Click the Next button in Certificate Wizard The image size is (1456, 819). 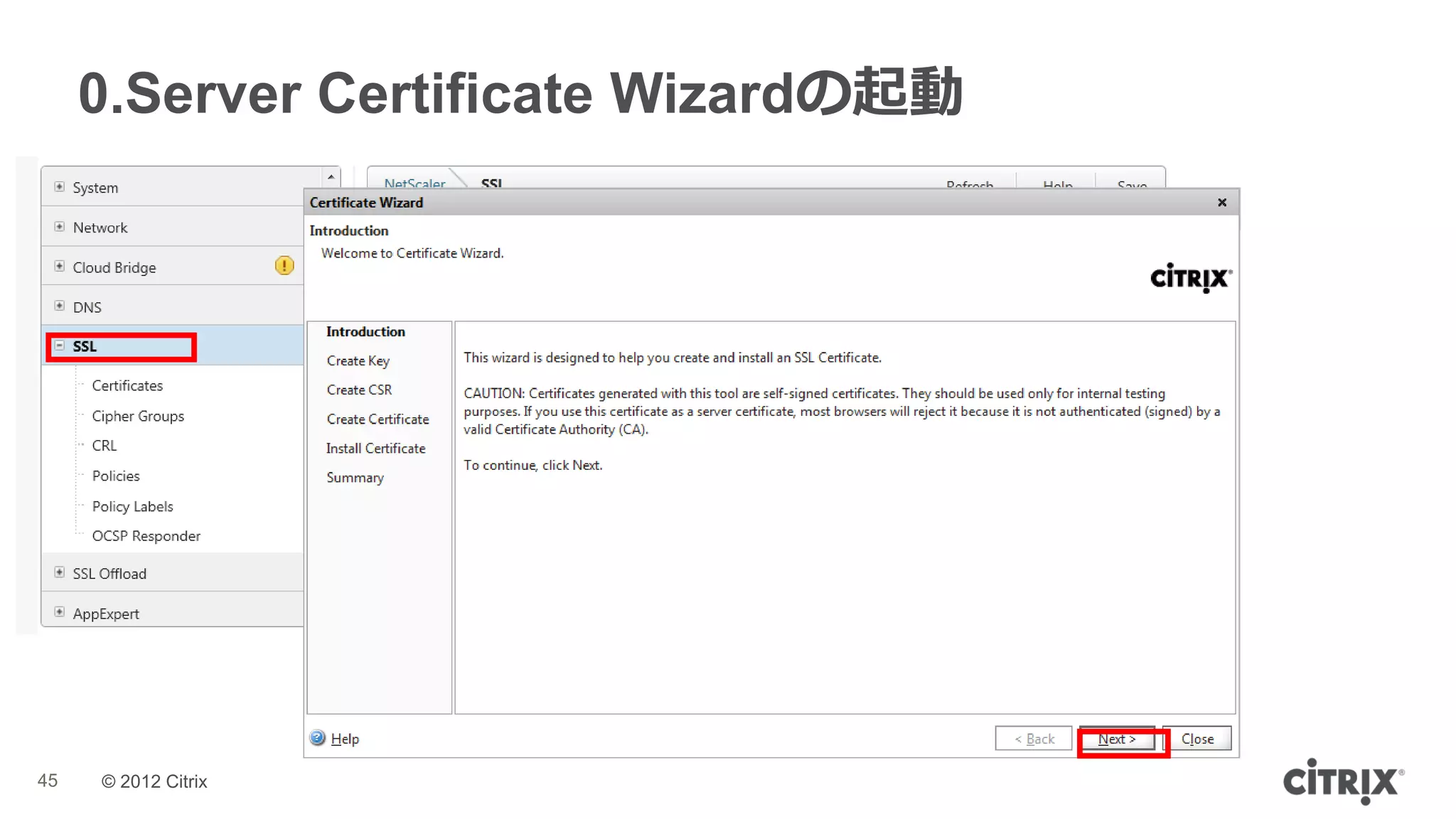(x=1117, y=739)
